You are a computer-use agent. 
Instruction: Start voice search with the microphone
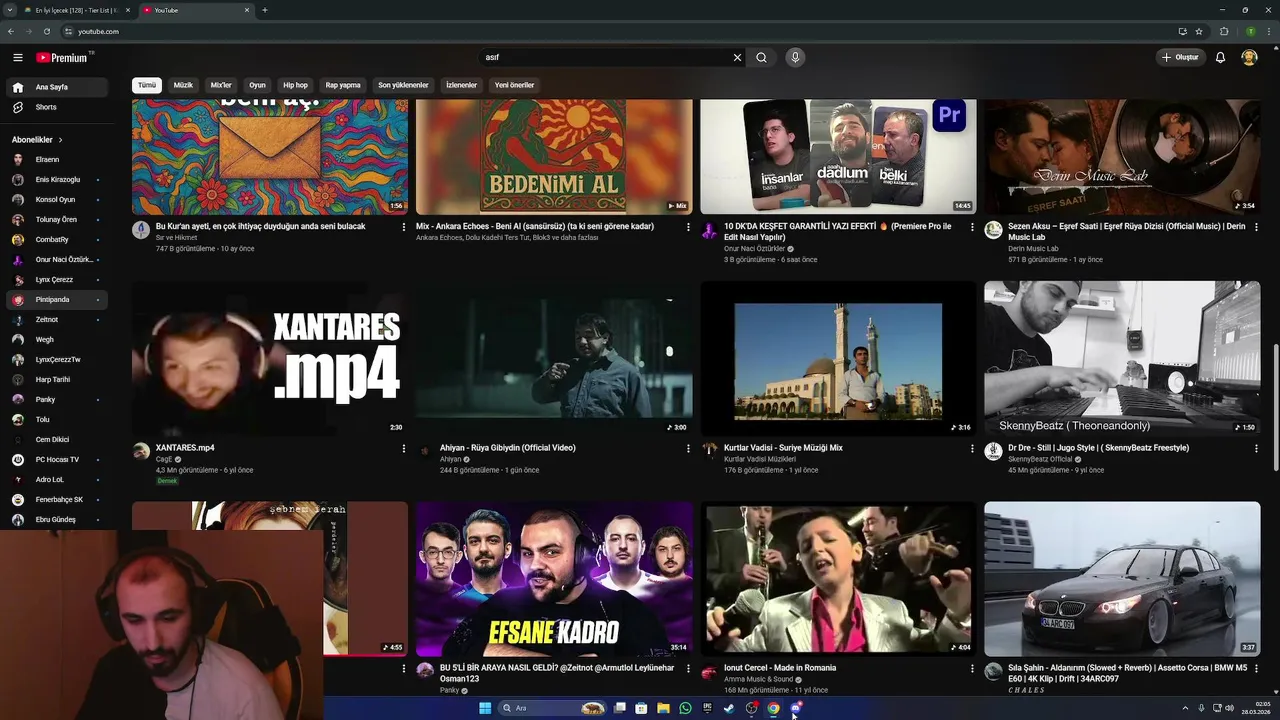[x=795, y=58]
